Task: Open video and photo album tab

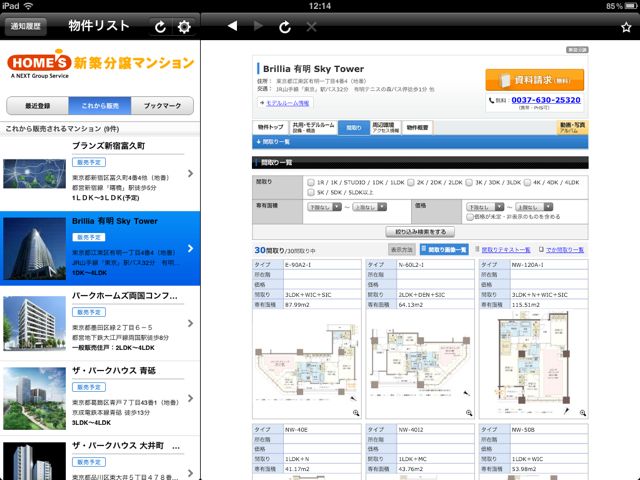Action: click(x=572, y=127)
